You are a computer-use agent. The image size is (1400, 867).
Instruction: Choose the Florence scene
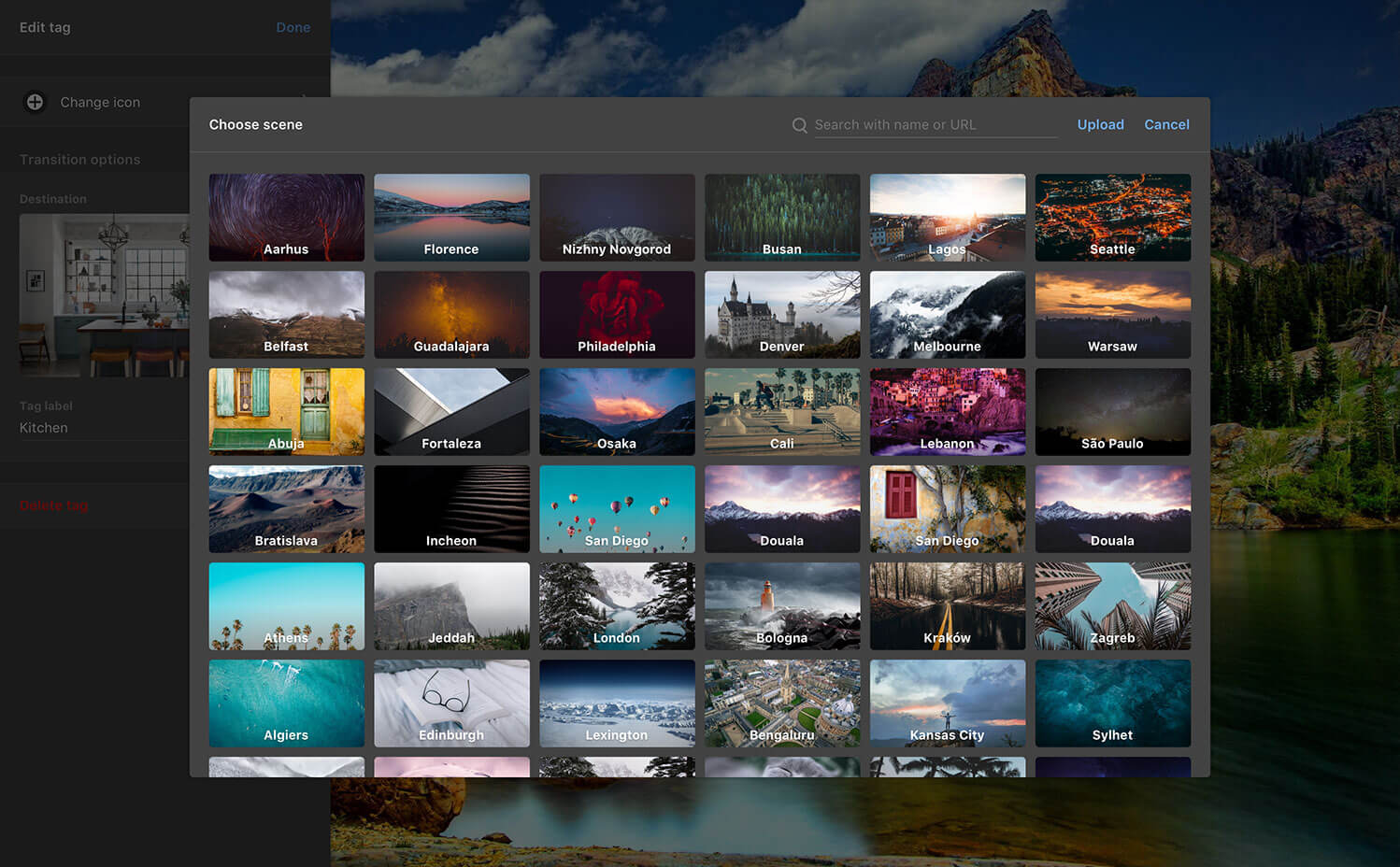(x=451, y=217)
